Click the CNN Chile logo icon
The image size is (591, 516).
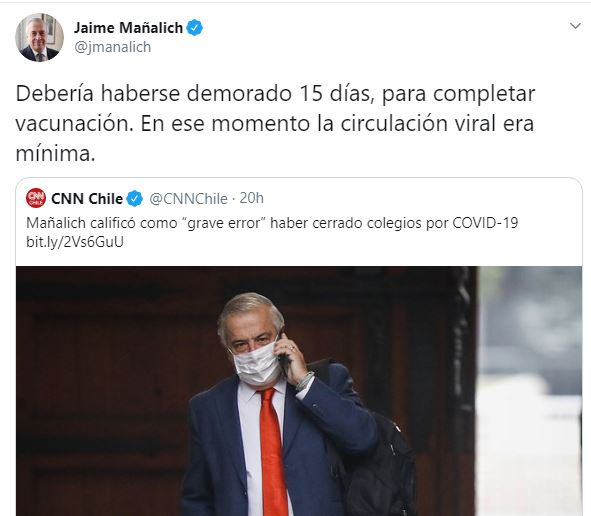pos(36,198)
